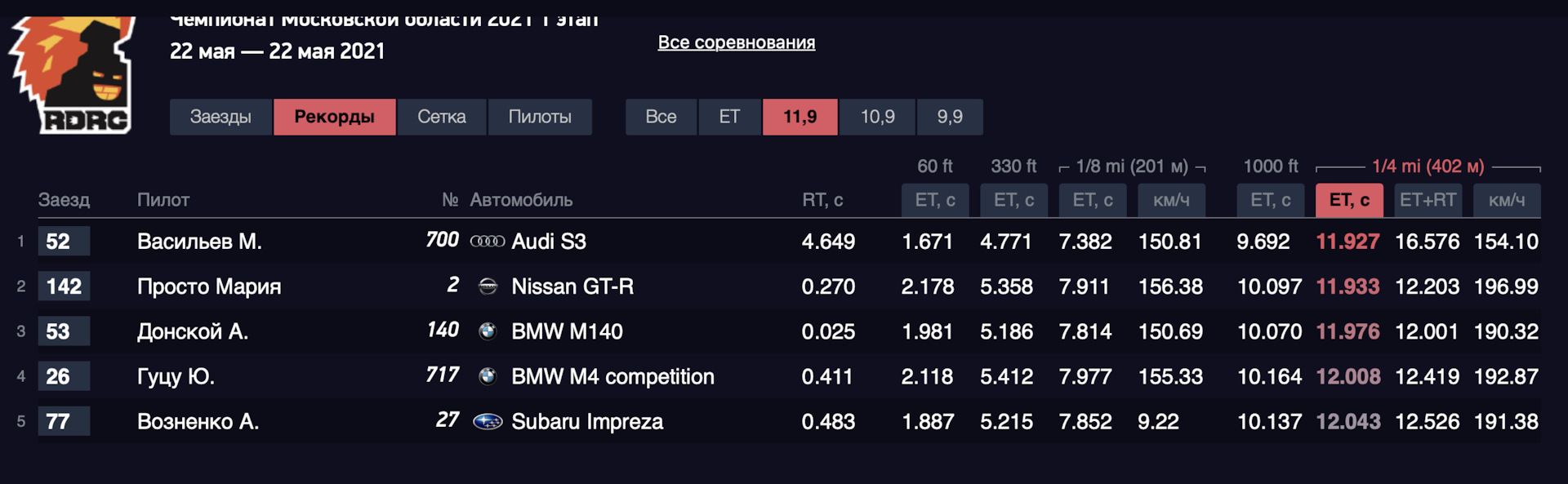Sort by 60 ft ET column
Image resolution: width=1568 pixels, height=484 pixels.
(x=934, y=200)
